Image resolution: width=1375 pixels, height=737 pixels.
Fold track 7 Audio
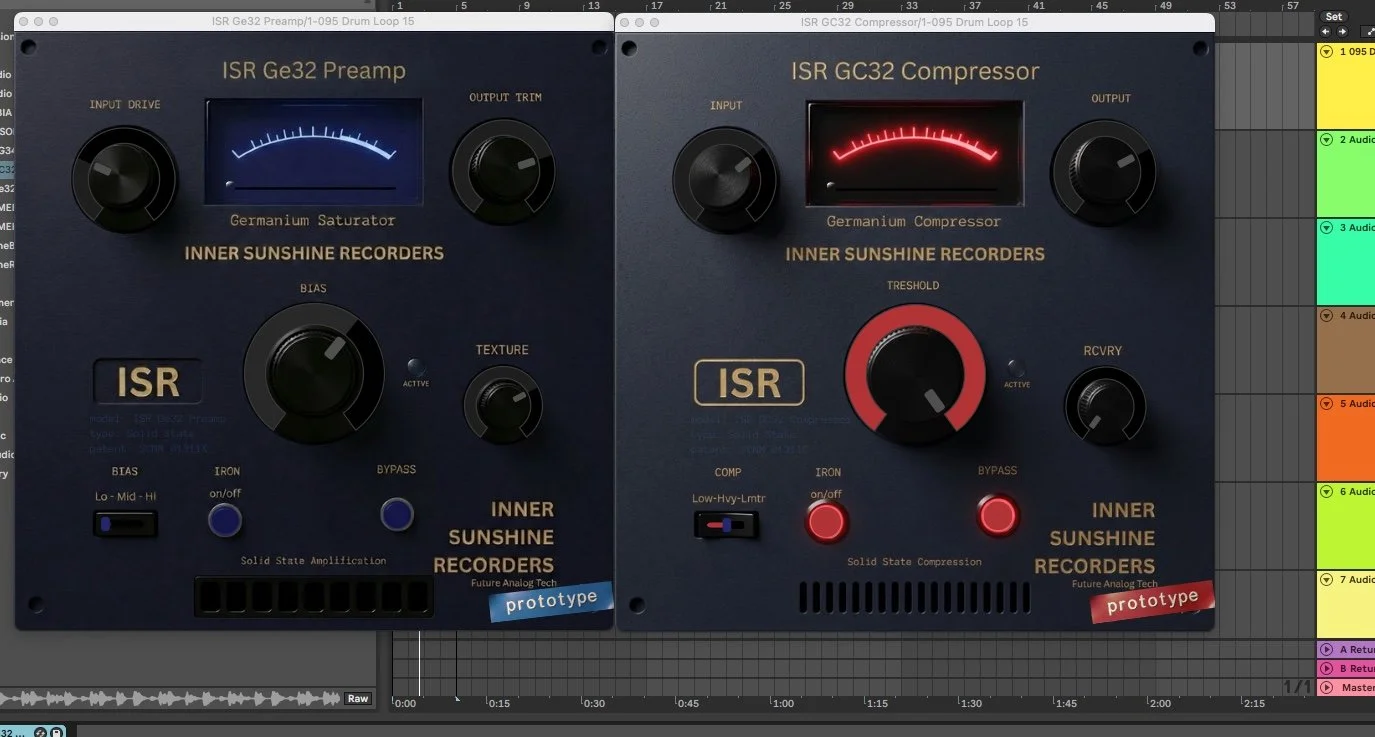pyautogui.click(x=1327, y=580)
